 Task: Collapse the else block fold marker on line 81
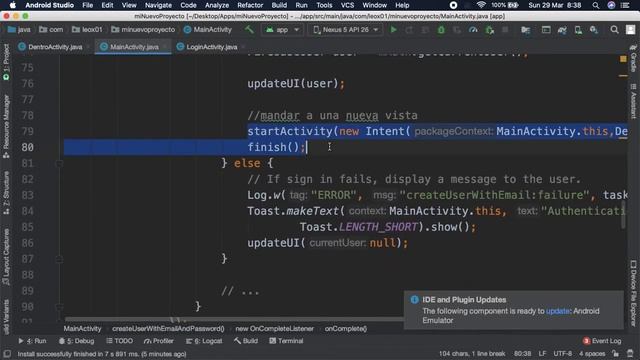click(x=59, y=163)
